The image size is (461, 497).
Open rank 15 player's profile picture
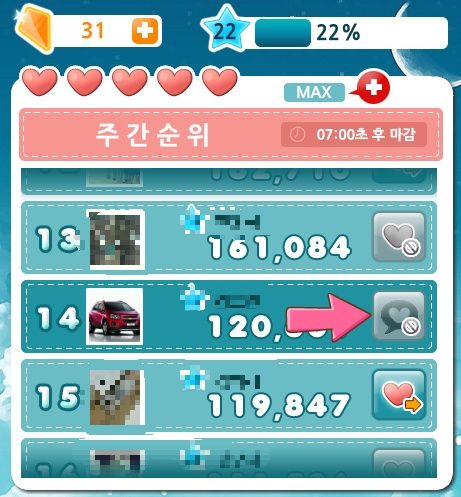(x=117, y=397)
